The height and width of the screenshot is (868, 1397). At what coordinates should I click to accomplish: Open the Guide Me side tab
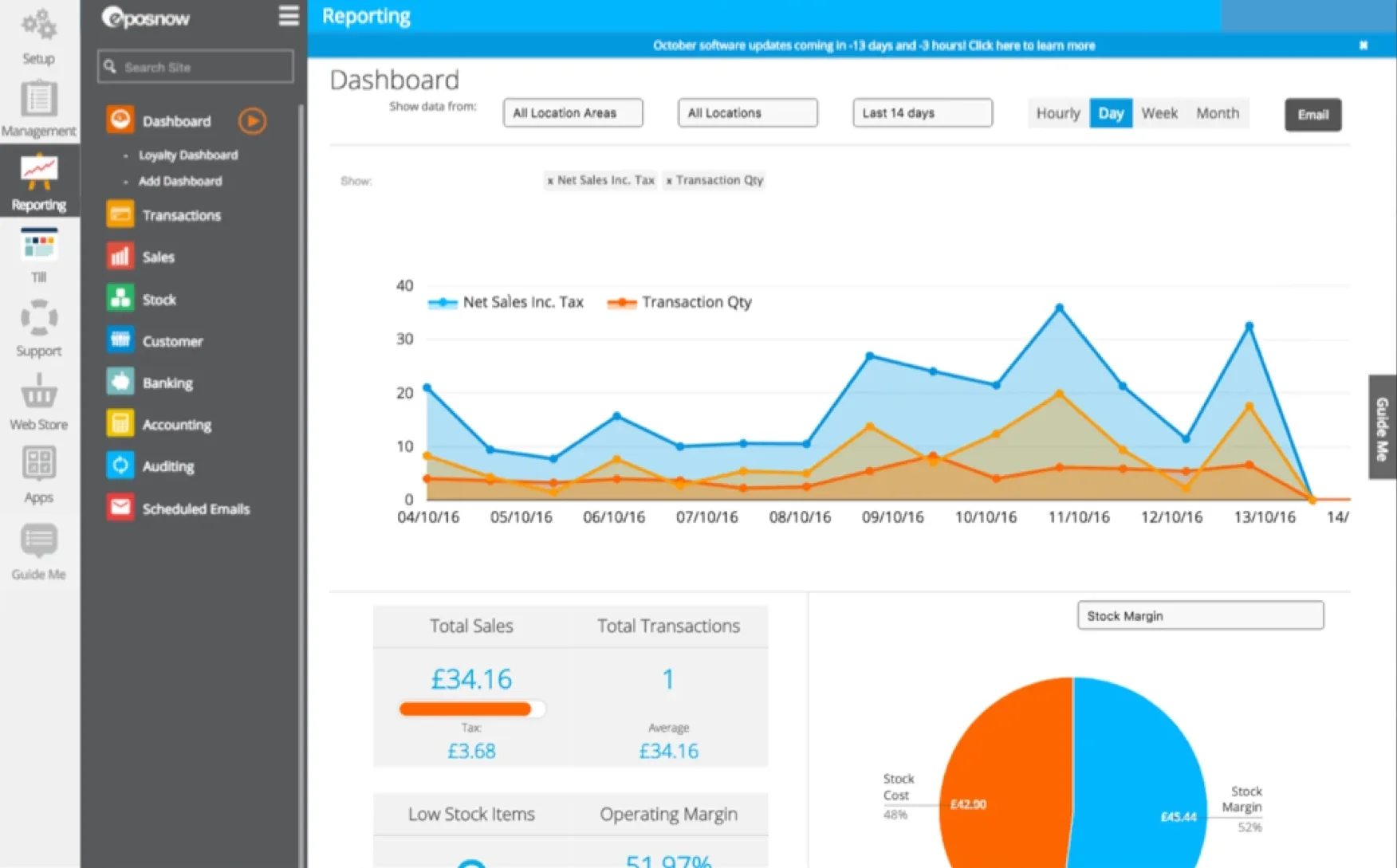click(x=1383, y=427)
